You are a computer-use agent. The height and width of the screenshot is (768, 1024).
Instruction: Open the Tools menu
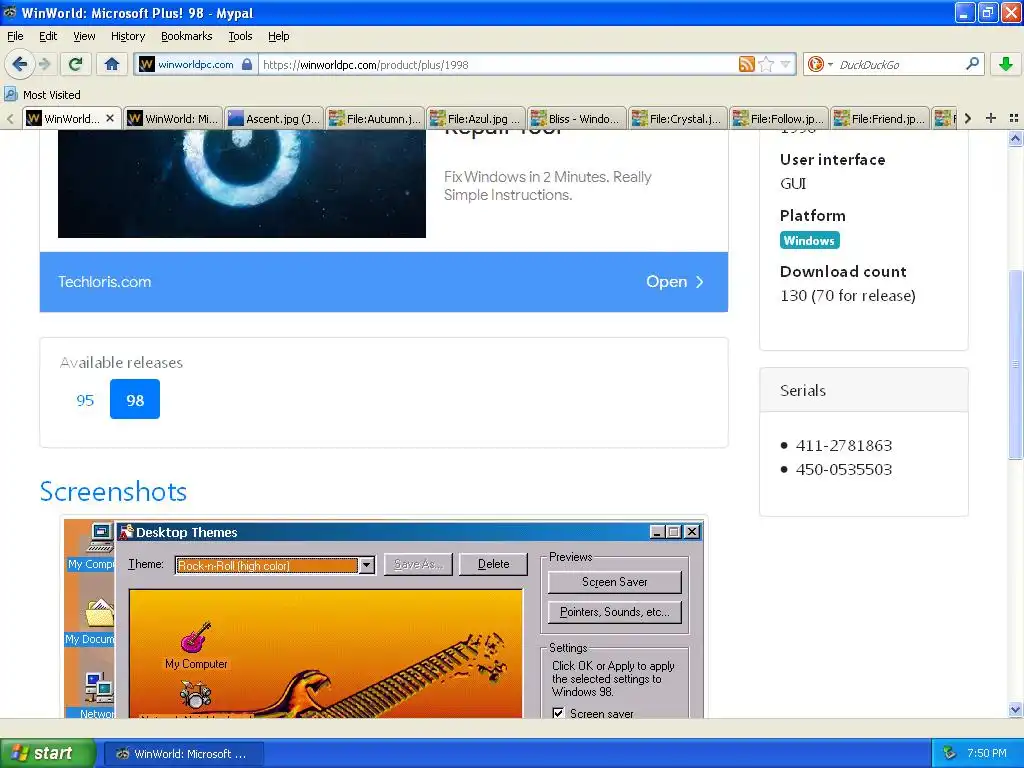(x=240, y=36)
